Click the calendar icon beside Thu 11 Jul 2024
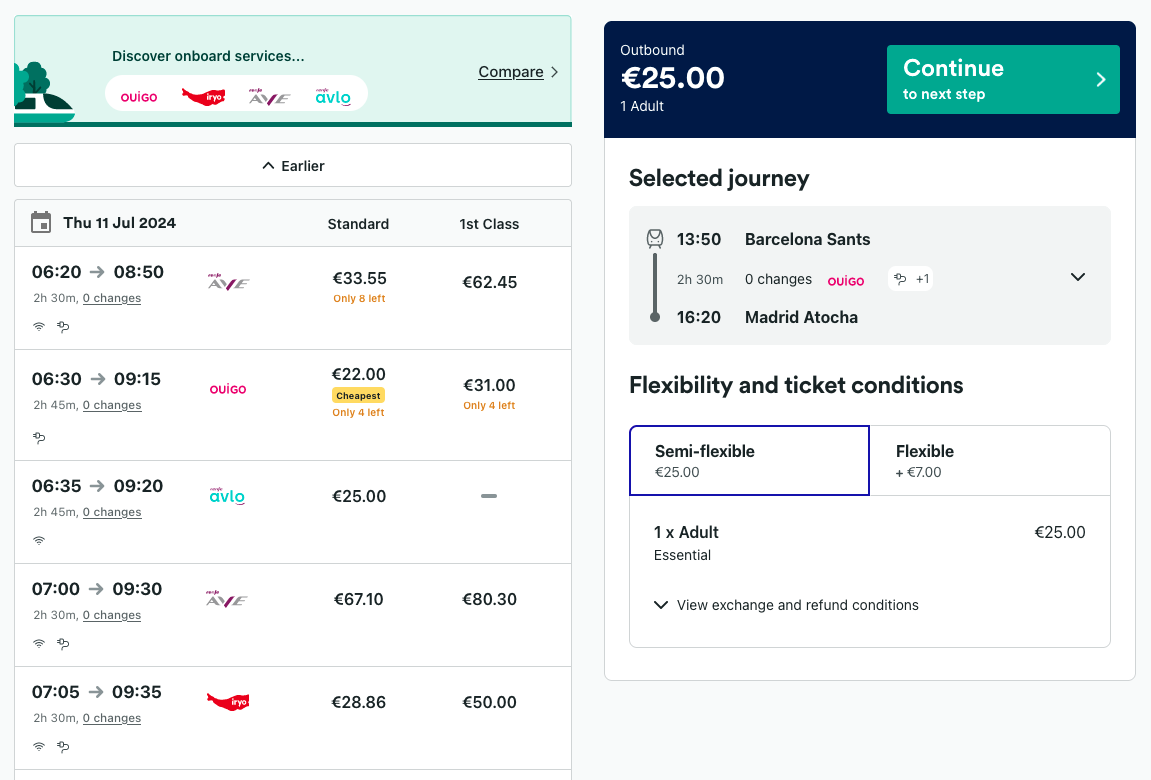The height and width of the screenshot is (780, 1151). point(41,223)
